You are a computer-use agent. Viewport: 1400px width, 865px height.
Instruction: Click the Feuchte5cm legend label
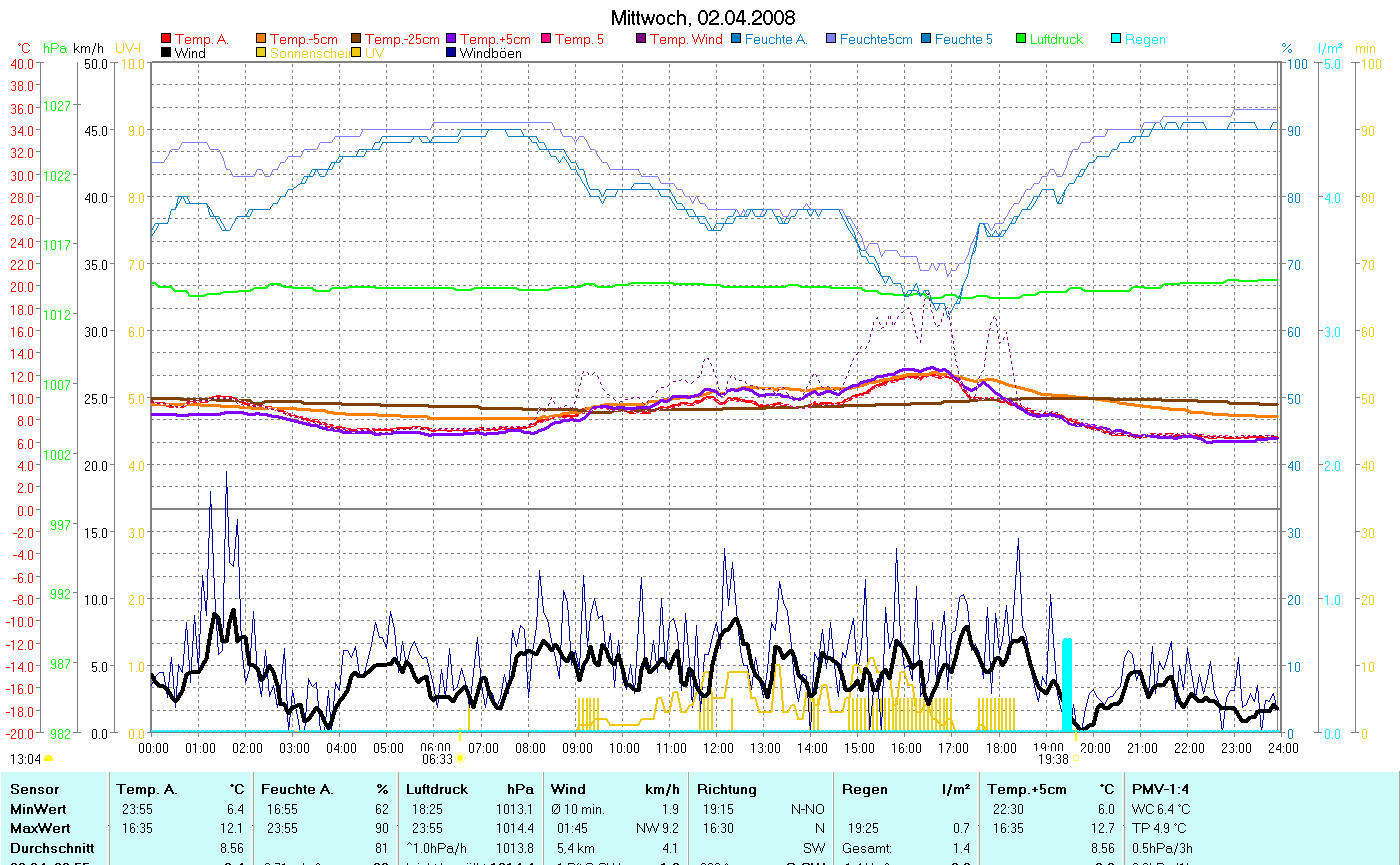tap(876, 39)
